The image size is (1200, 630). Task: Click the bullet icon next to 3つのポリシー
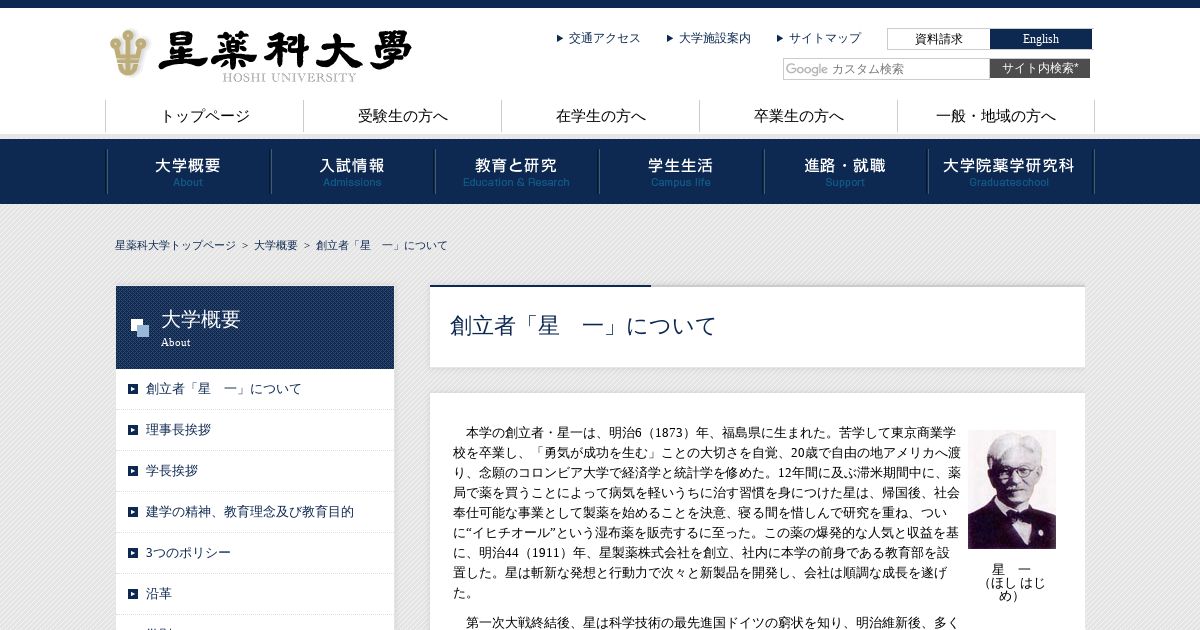[x=133, y=553]
